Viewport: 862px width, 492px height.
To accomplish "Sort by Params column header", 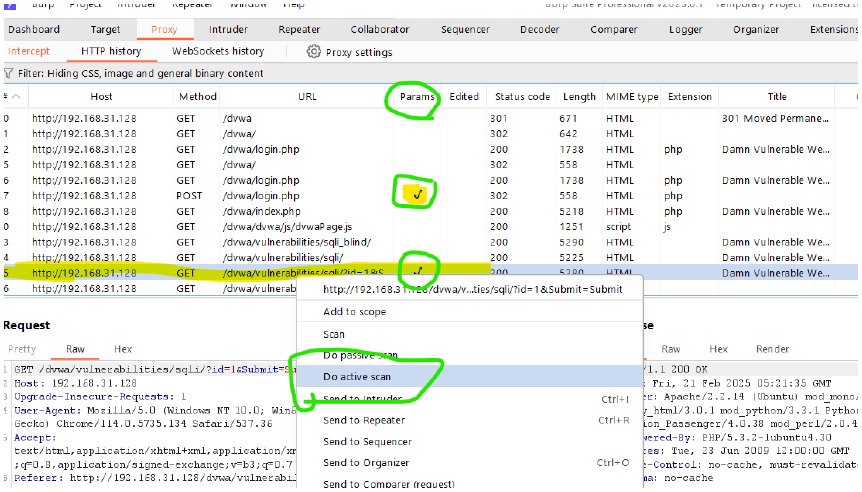I will pos(417,97).
